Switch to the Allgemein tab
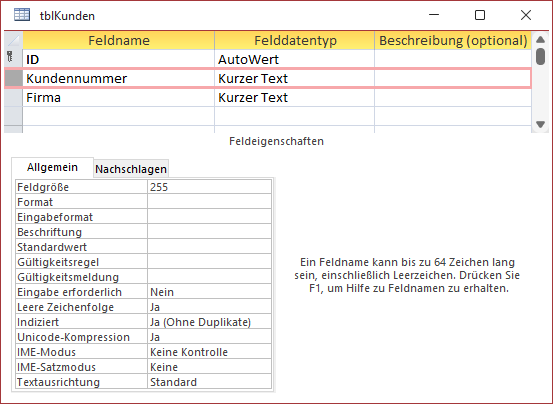This screenshot has width=553, height=404. point(53,167)
